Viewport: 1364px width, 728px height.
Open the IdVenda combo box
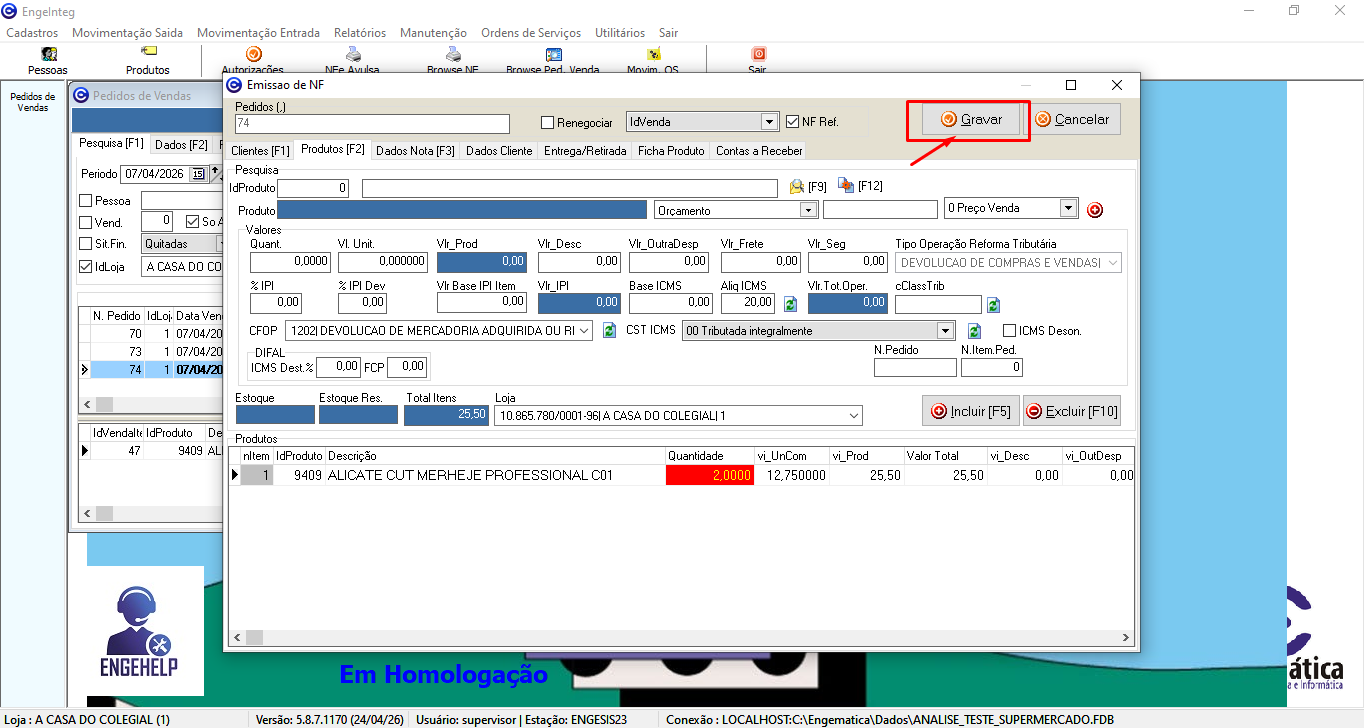pyautogui.click(x=768, y=122)
